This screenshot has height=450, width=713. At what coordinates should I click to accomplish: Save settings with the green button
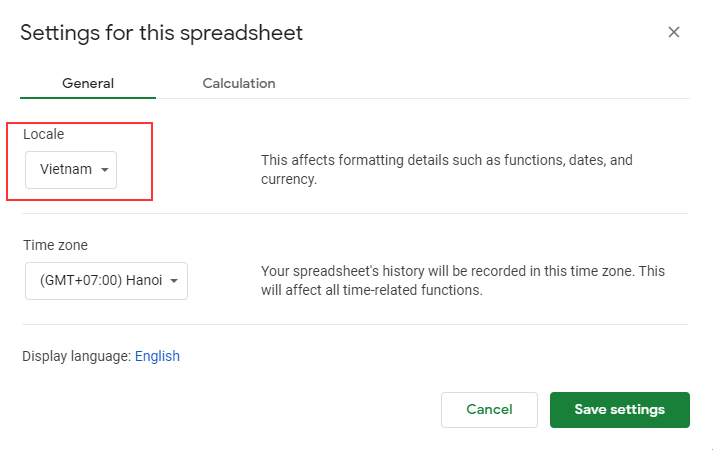pos(619,409)
